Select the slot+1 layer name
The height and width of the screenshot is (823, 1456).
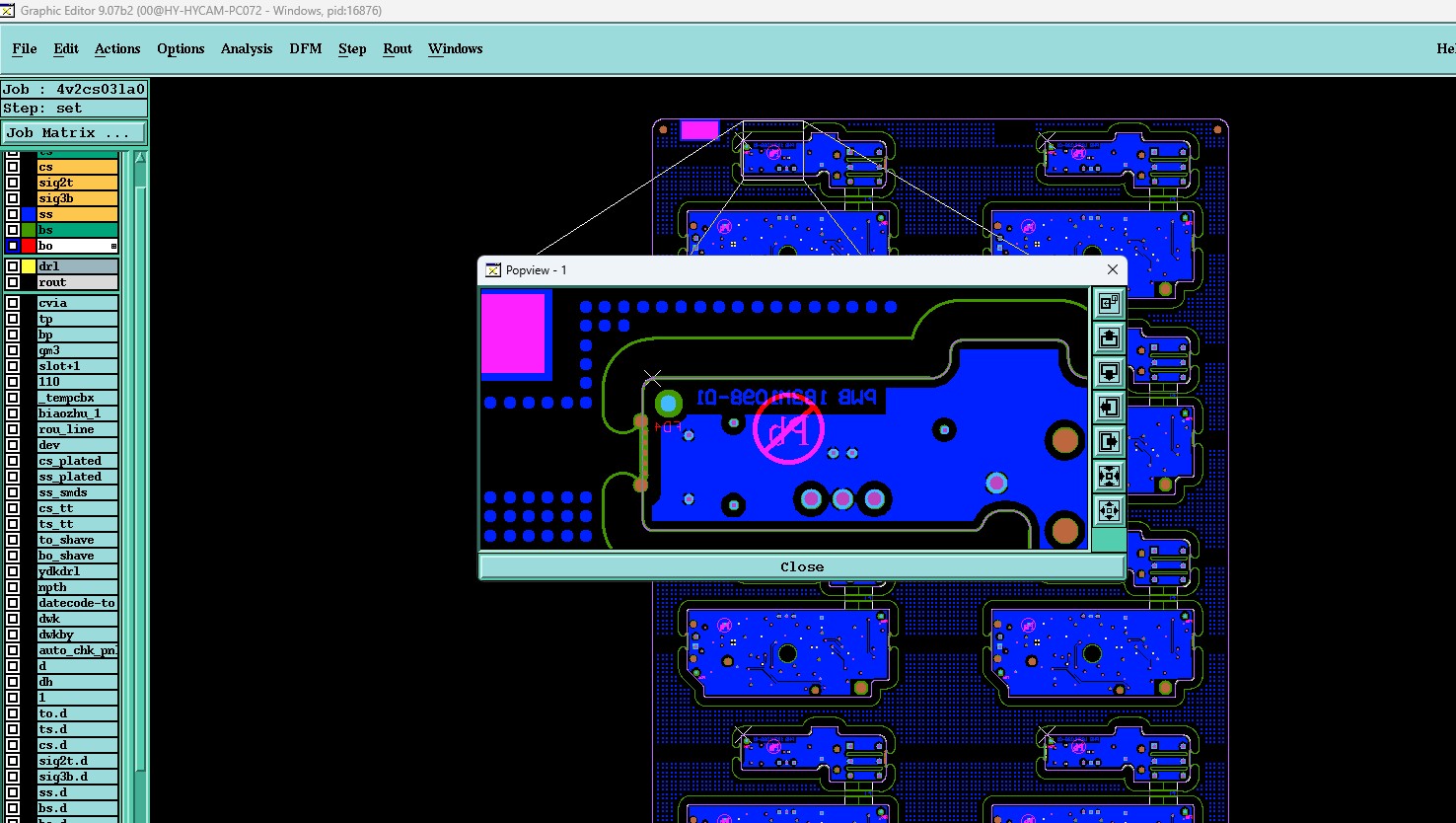pos(78,366)
